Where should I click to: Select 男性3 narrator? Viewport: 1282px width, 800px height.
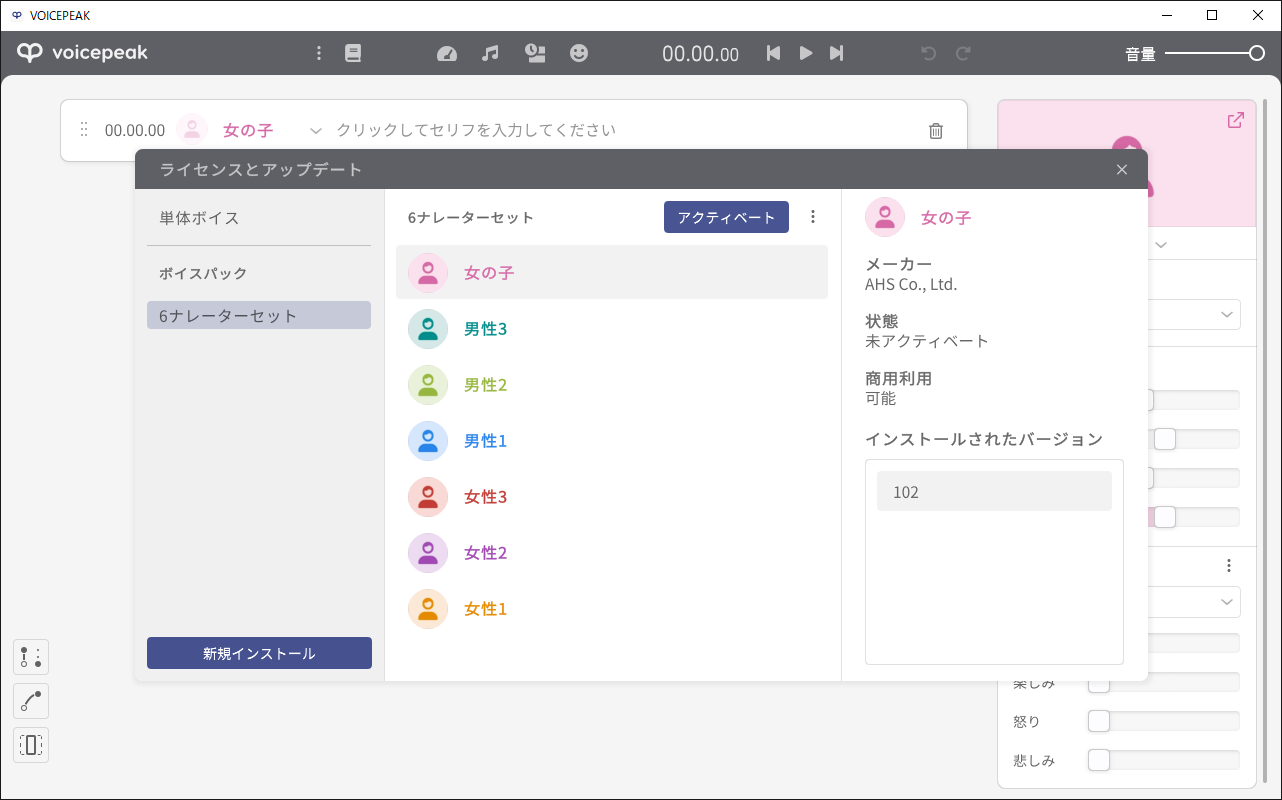pyautogui.click(x=612, y=328)
